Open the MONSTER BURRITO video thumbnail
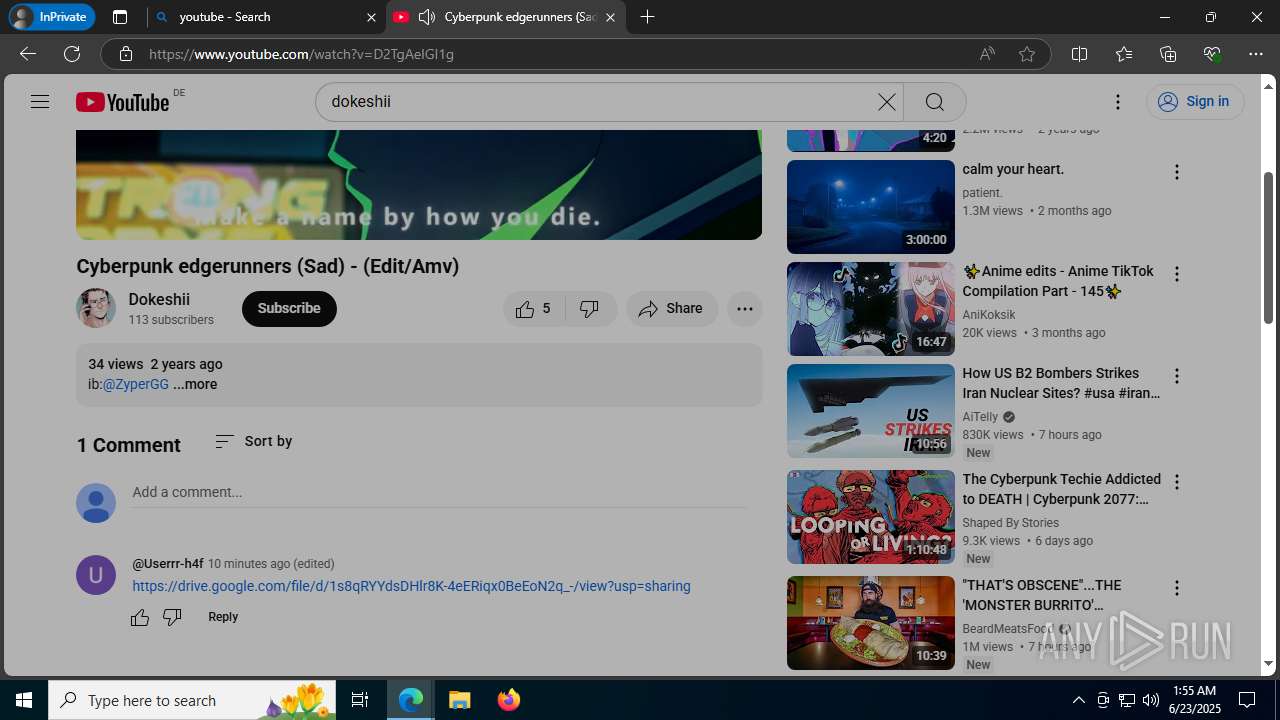This screenshot has width=1280, height=720. [871, 623]
